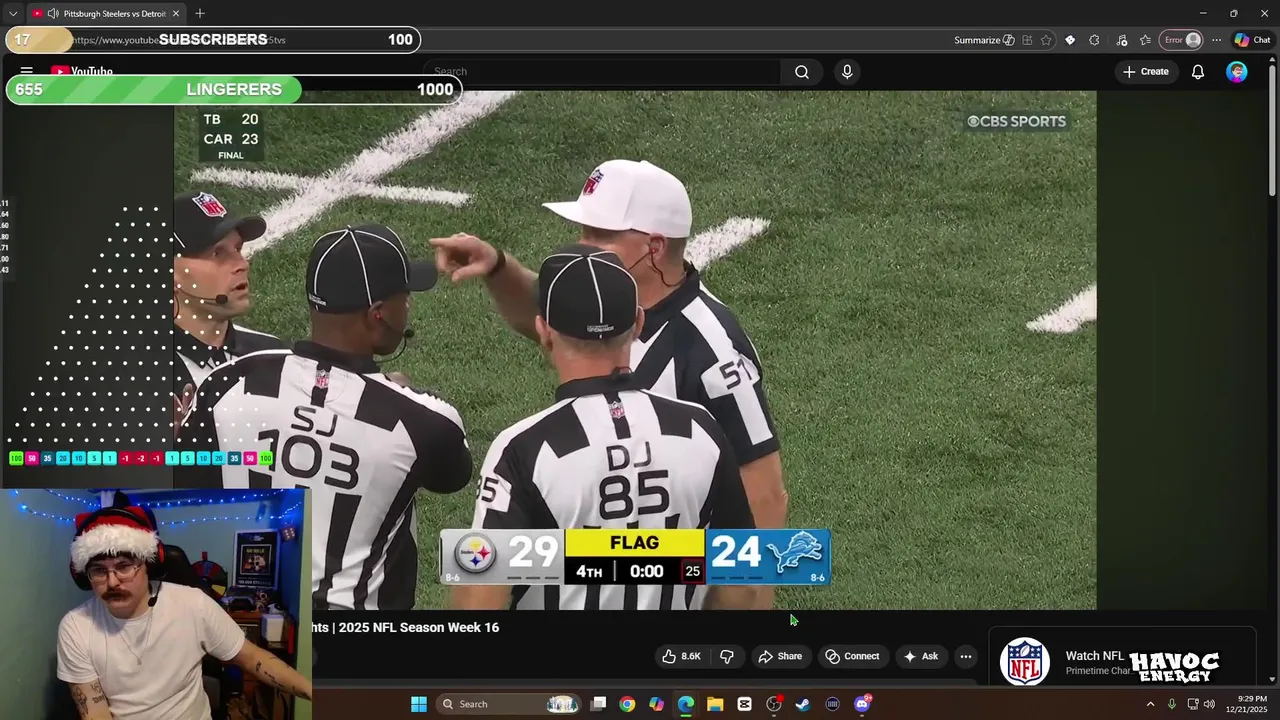
Task: Launch Google Chrome from the taskbar
Action: [627, 704]
